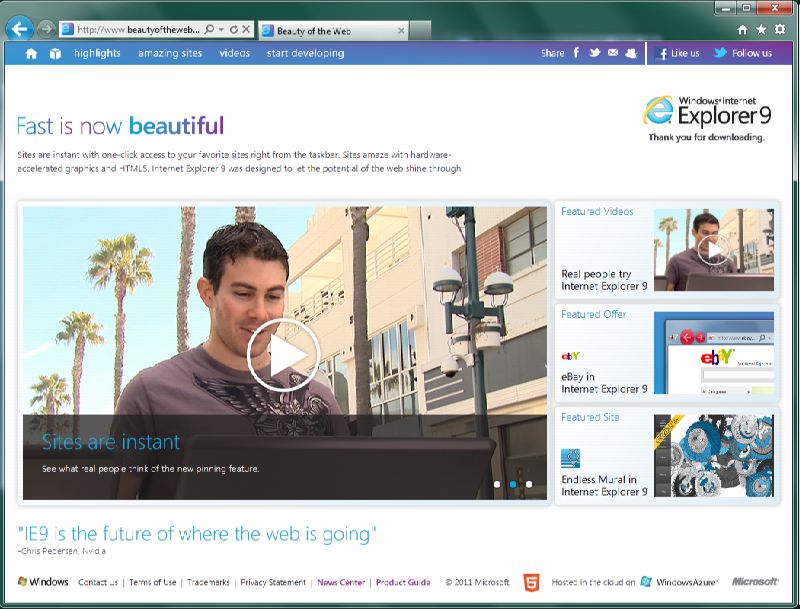Open Real people try Internet Explorer 9
The width and height of the screenshot is (800, 609).
tap(604, 280)
